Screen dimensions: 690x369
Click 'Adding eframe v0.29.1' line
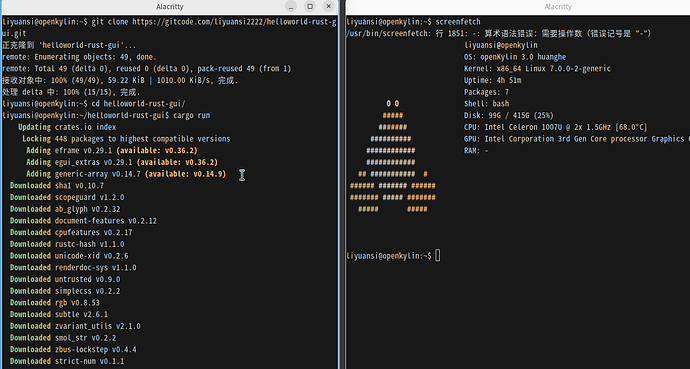[112, 150]
